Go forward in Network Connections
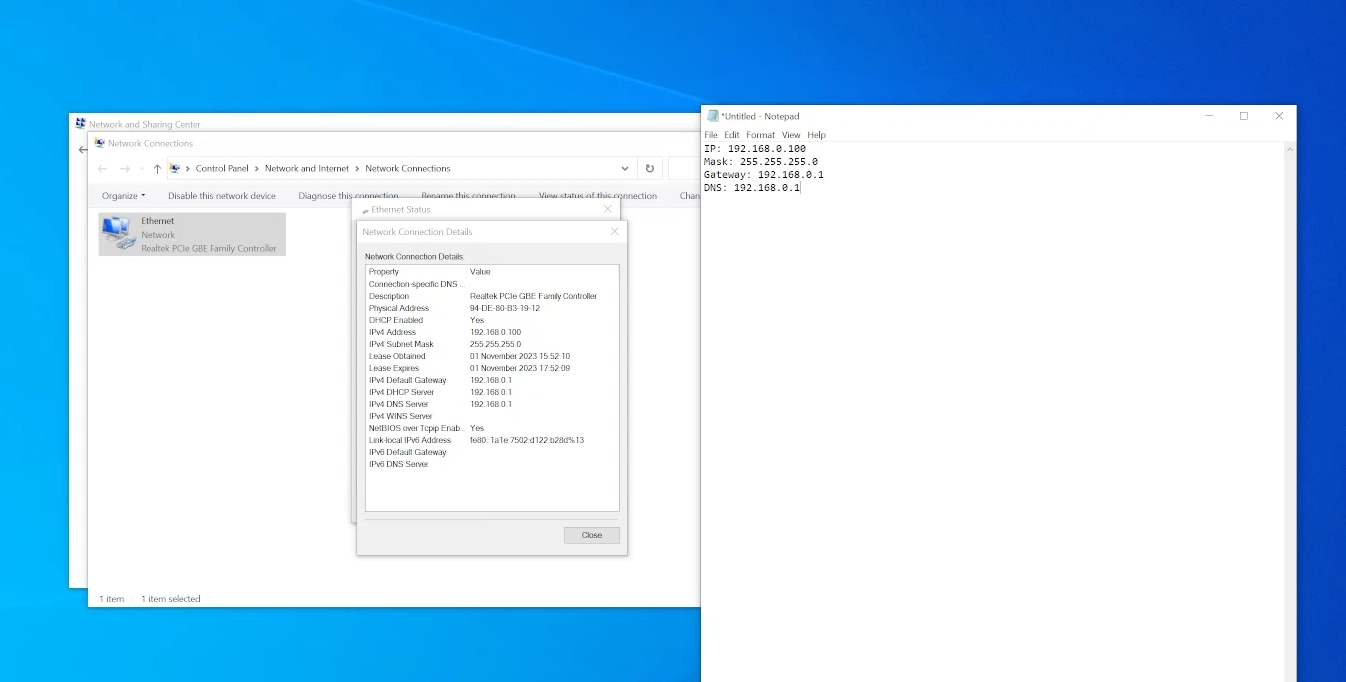The width and height of the screenshot is (1346, 682). point(125,169)
